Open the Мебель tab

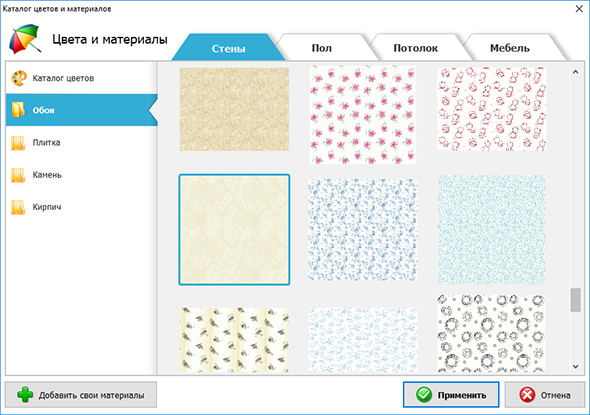510,47
